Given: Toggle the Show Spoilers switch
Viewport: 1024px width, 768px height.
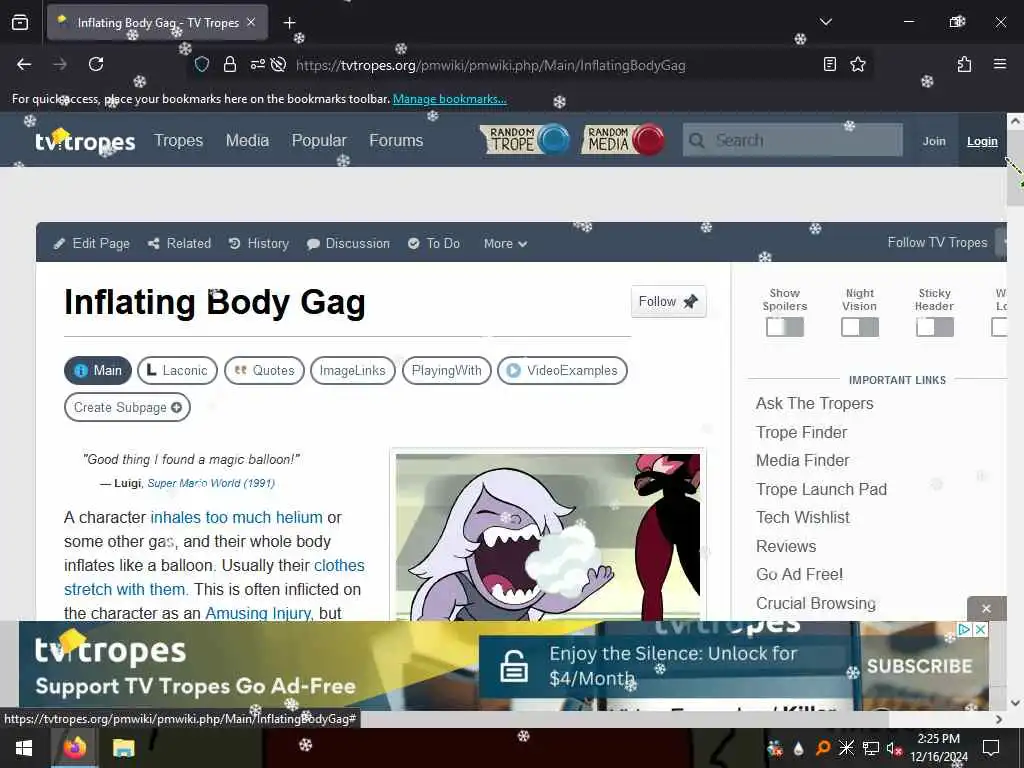Looking at the screenshot, I should tap(785, 327).
